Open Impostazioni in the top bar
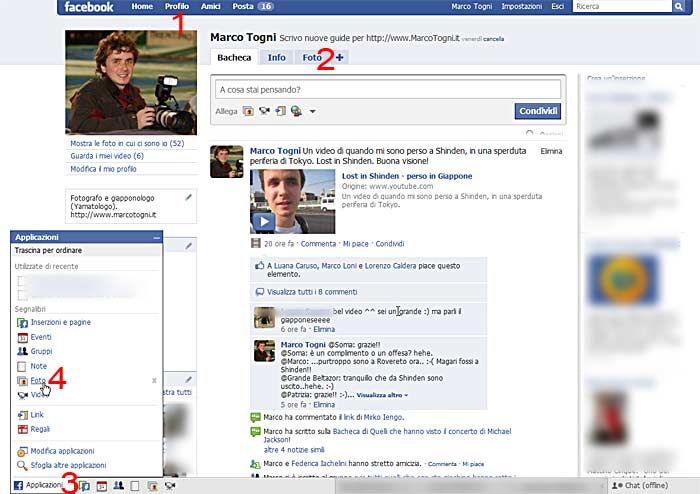The width and height of the screenshot is (700, 494). (x=521, y=6)
